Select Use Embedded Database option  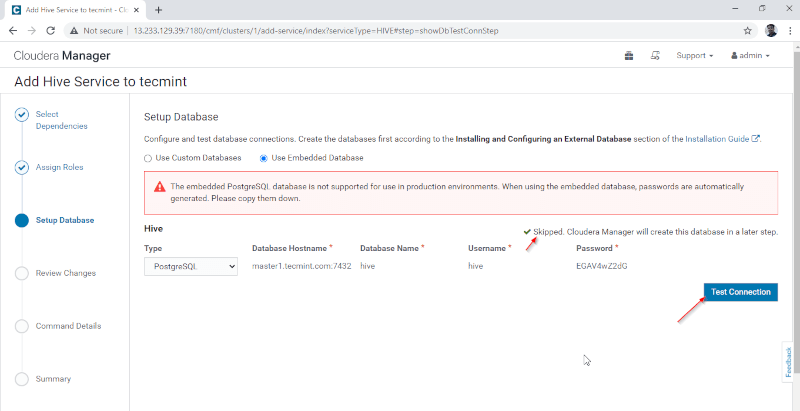[x=264, y=158]
